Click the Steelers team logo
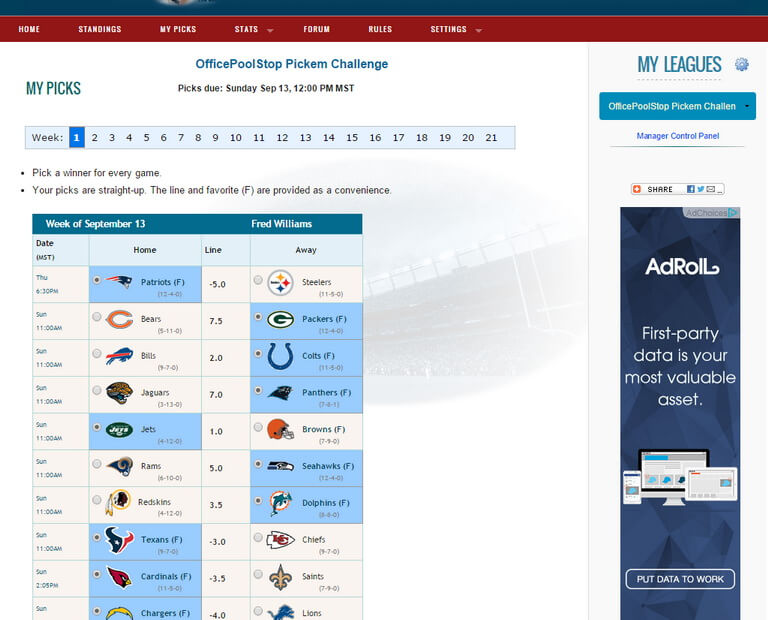 tap(280, 283)
